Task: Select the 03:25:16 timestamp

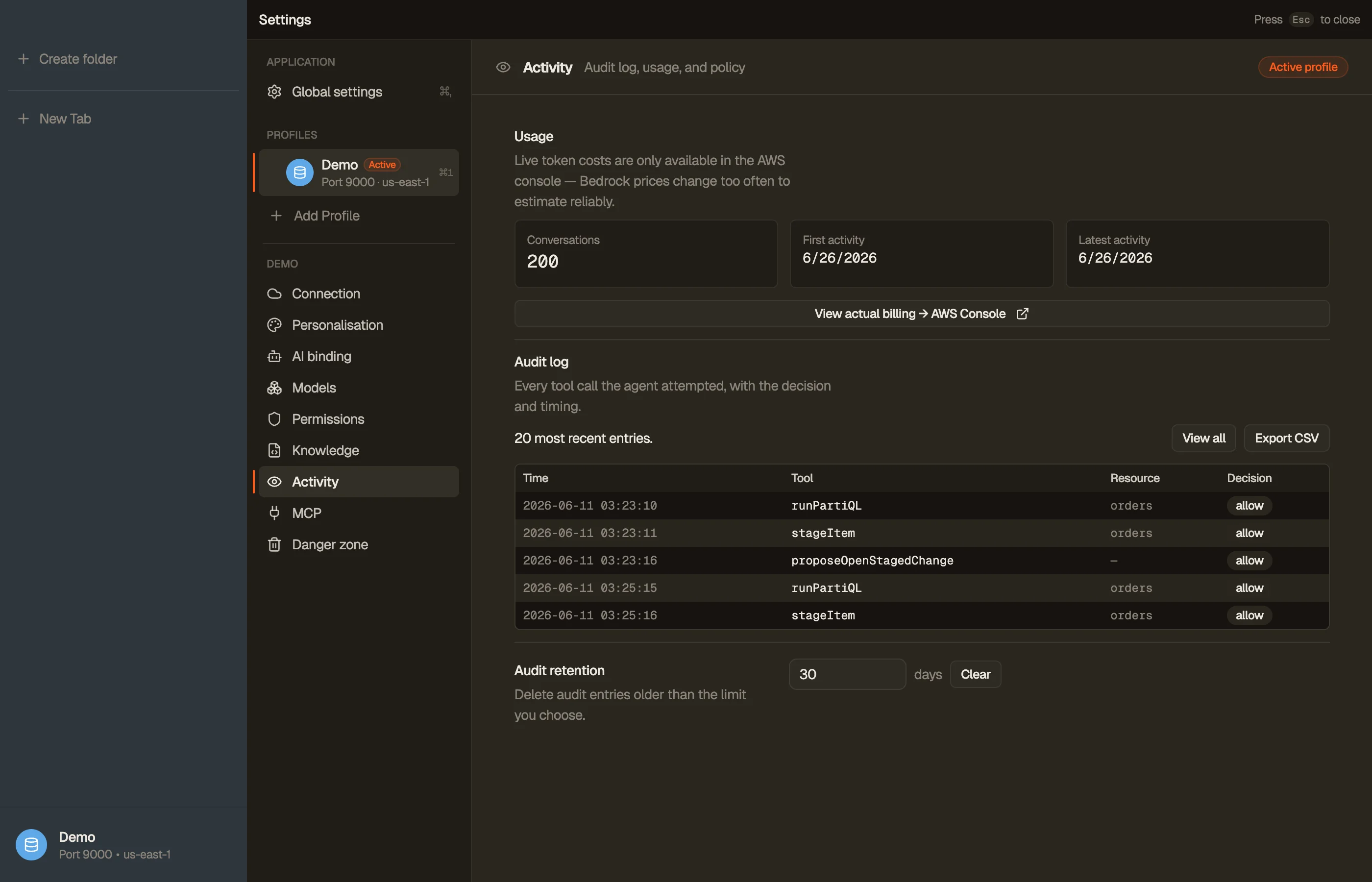Action: tap(589, 615)
